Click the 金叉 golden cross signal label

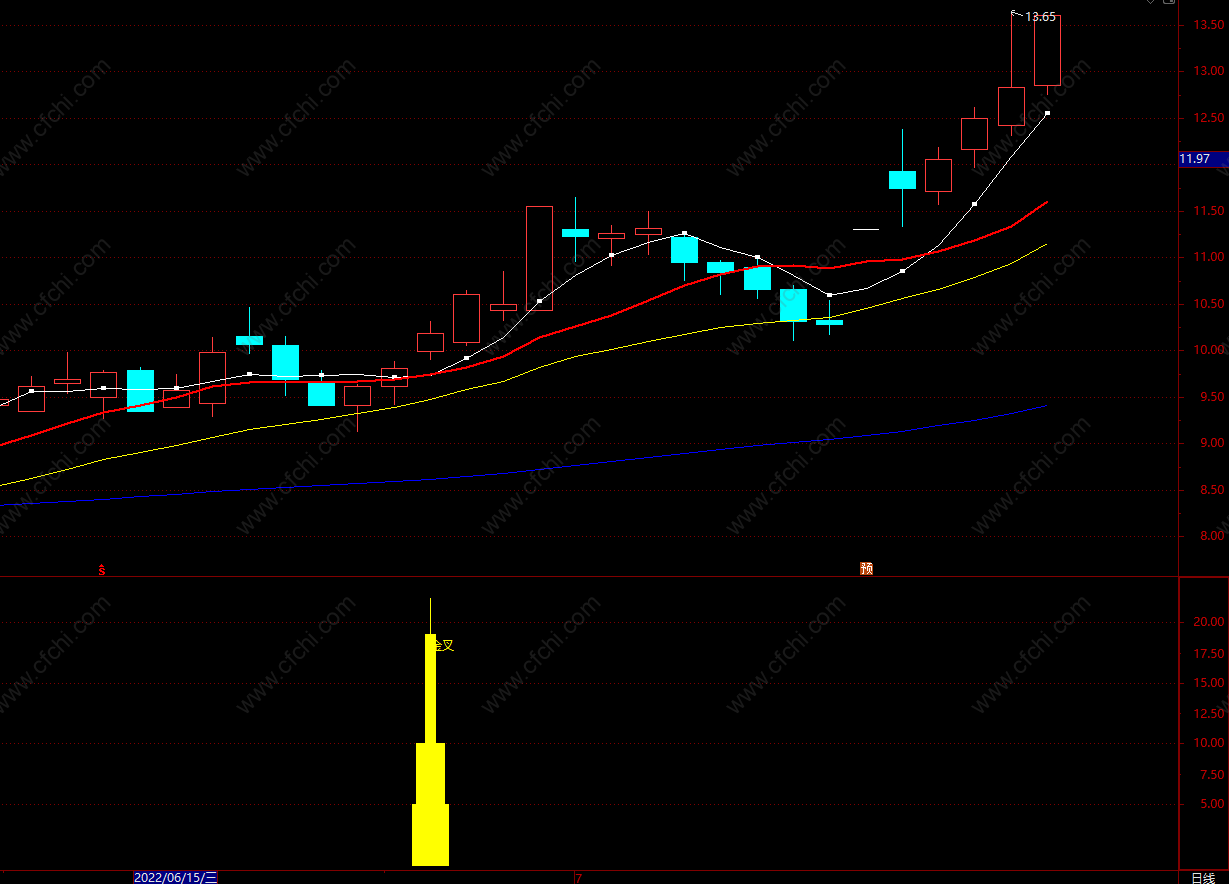click(443, 645)
